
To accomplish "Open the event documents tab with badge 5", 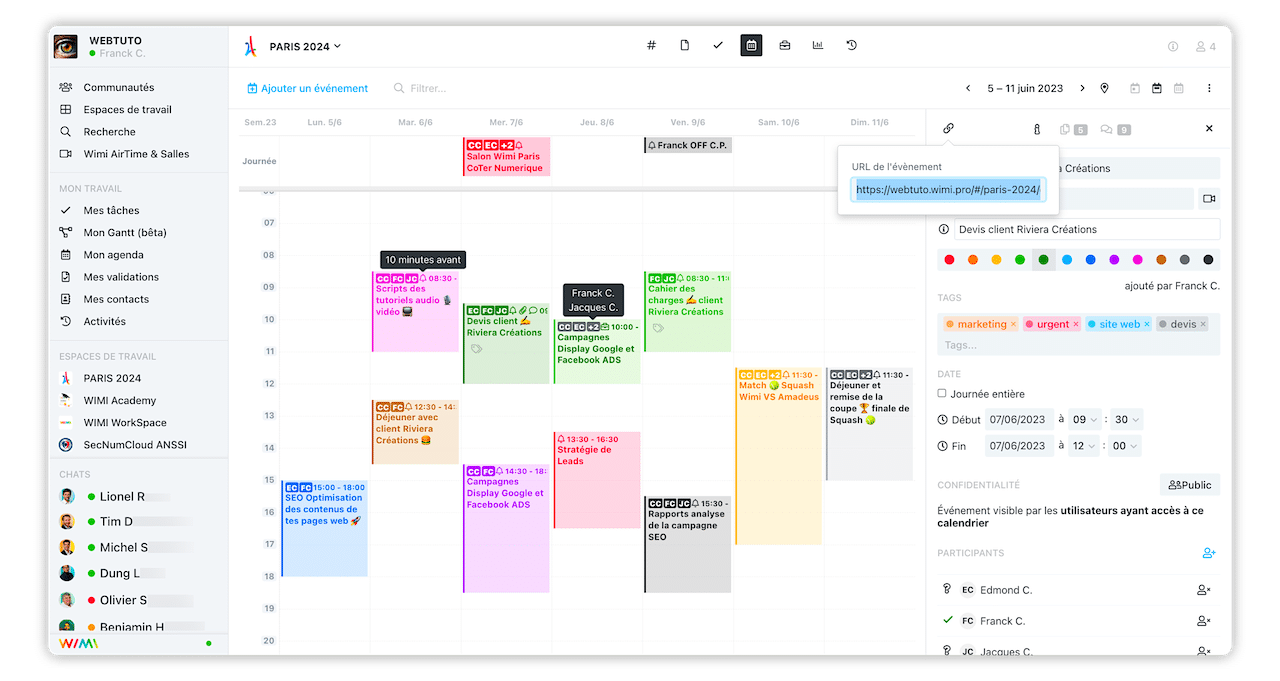I will (1073, 129).
